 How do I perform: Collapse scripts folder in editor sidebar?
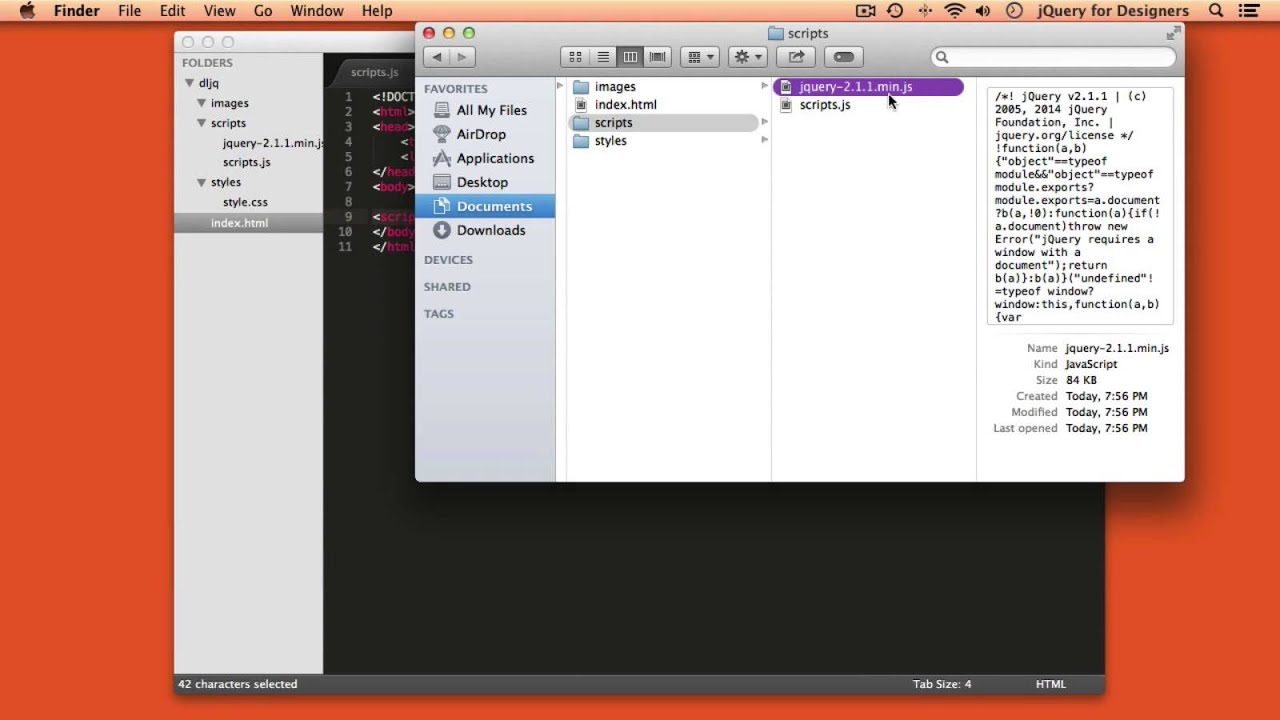click(x=201, y=123)
